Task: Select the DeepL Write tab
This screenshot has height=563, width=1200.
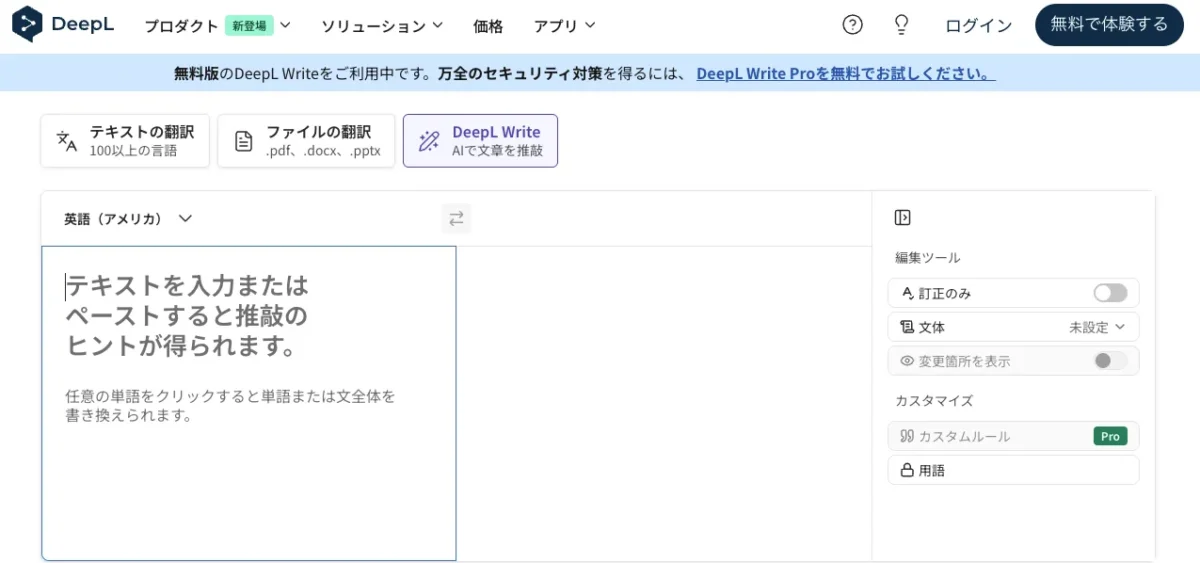Action: pyautogui.click(x=480, y=141)
